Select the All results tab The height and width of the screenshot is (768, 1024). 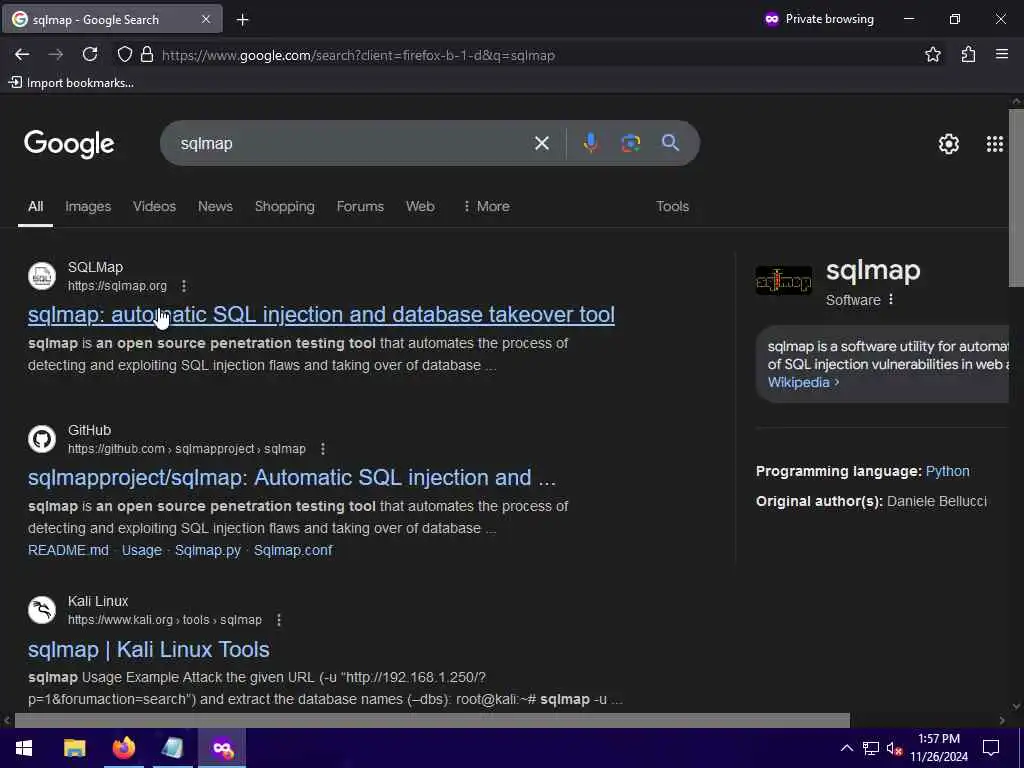coord(35,206)
